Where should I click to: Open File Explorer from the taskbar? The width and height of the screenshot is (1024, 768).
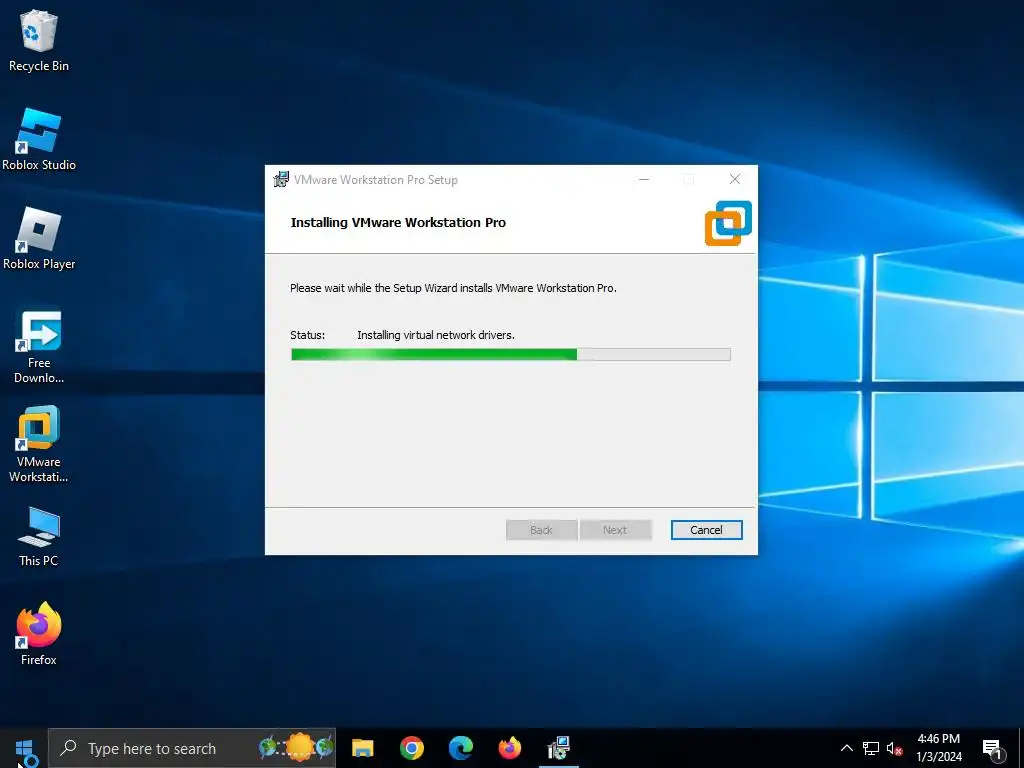pos(362,748)
